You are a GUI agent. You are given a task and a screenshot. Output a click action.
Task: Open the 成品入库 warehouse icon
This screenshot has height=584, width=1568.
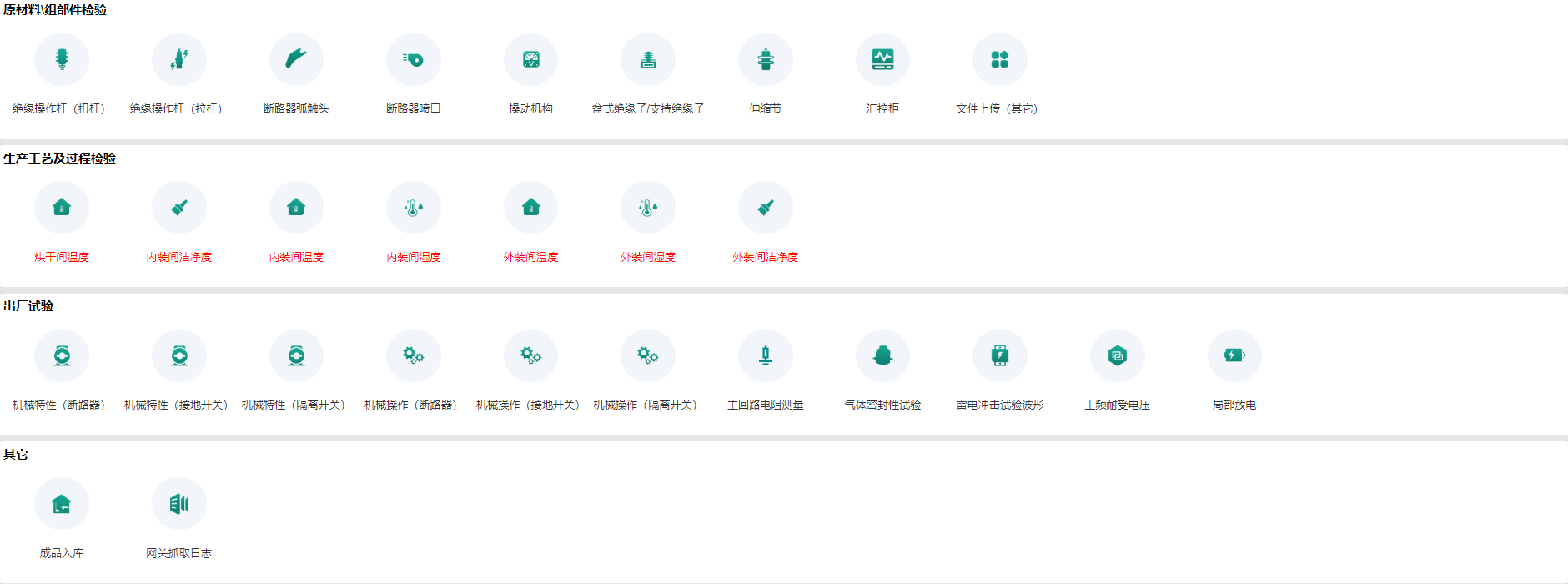[x=62, y=504]
